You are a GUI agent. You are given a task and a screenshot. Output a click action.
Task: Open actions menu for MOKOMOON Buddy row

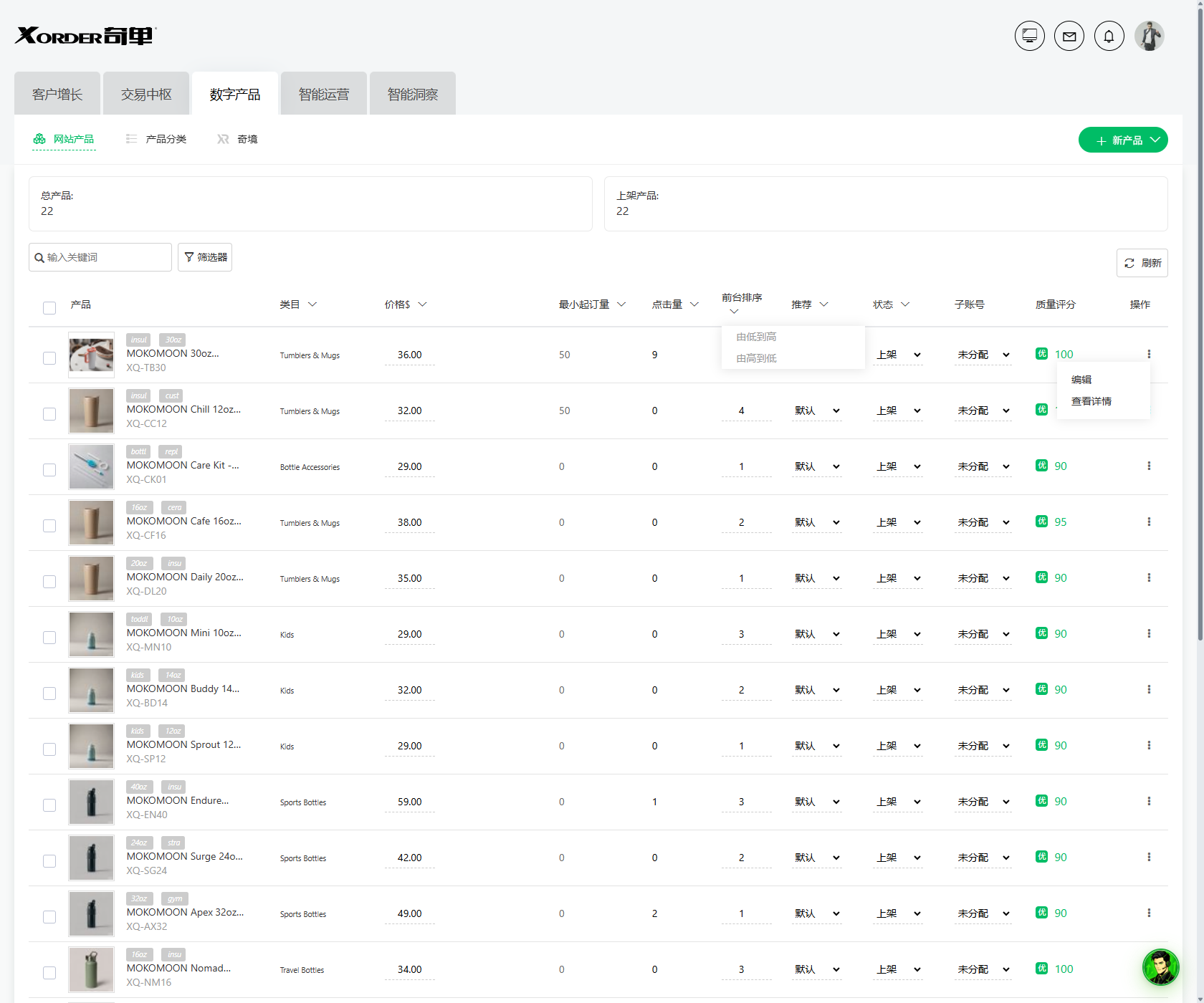click(1149, 689)
